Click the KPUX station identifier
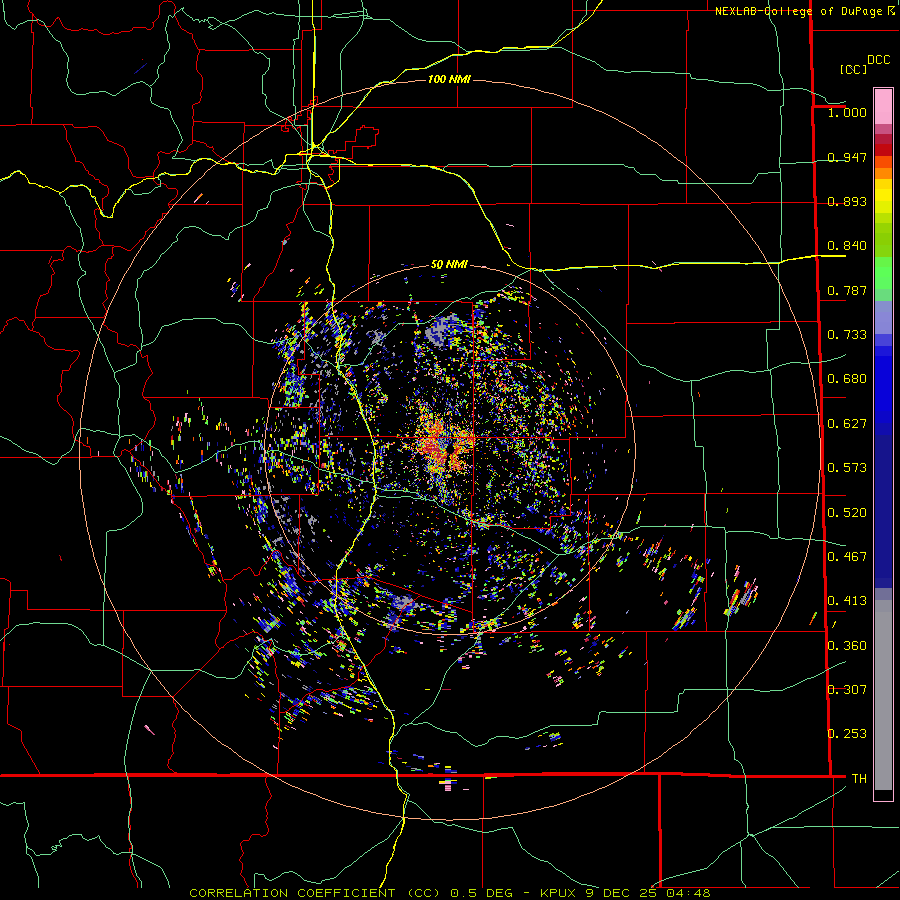 [x=559, y=893]
